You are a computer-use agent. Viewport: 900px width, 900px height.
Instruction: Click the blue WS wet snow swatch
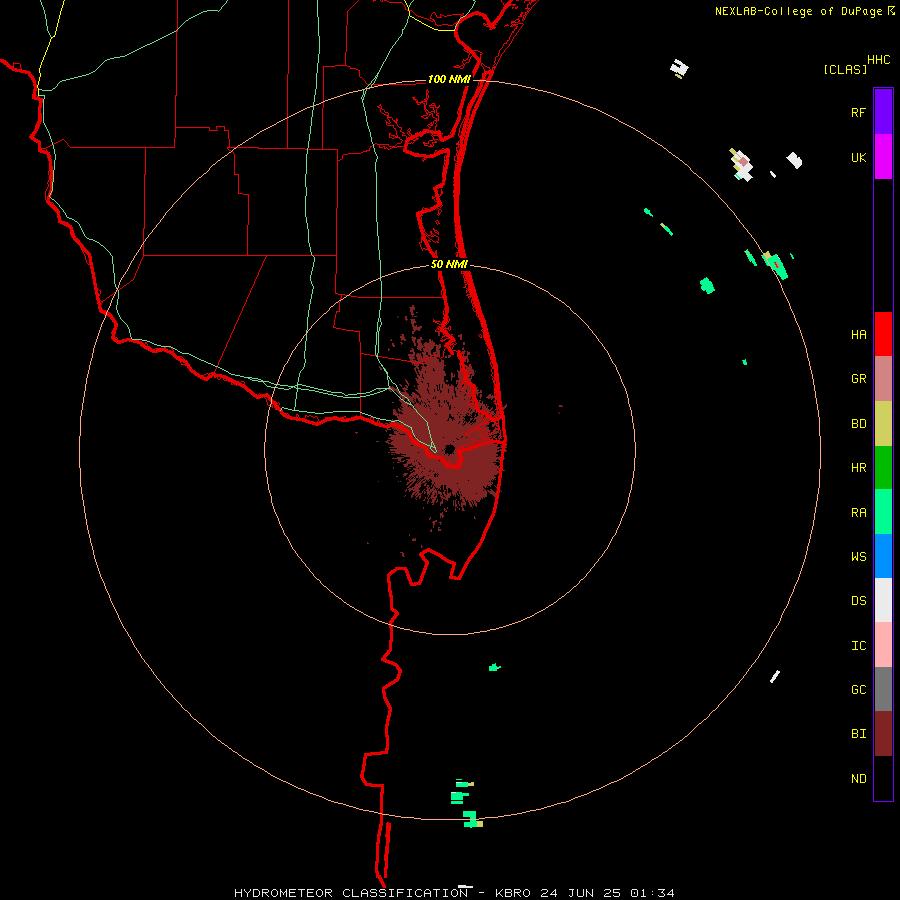[x=883, y=556]
